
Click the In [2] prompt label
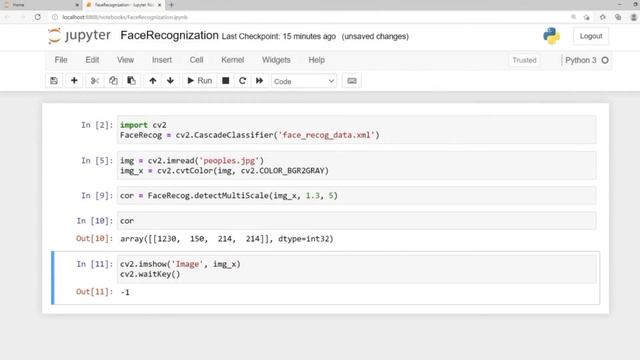97,125
